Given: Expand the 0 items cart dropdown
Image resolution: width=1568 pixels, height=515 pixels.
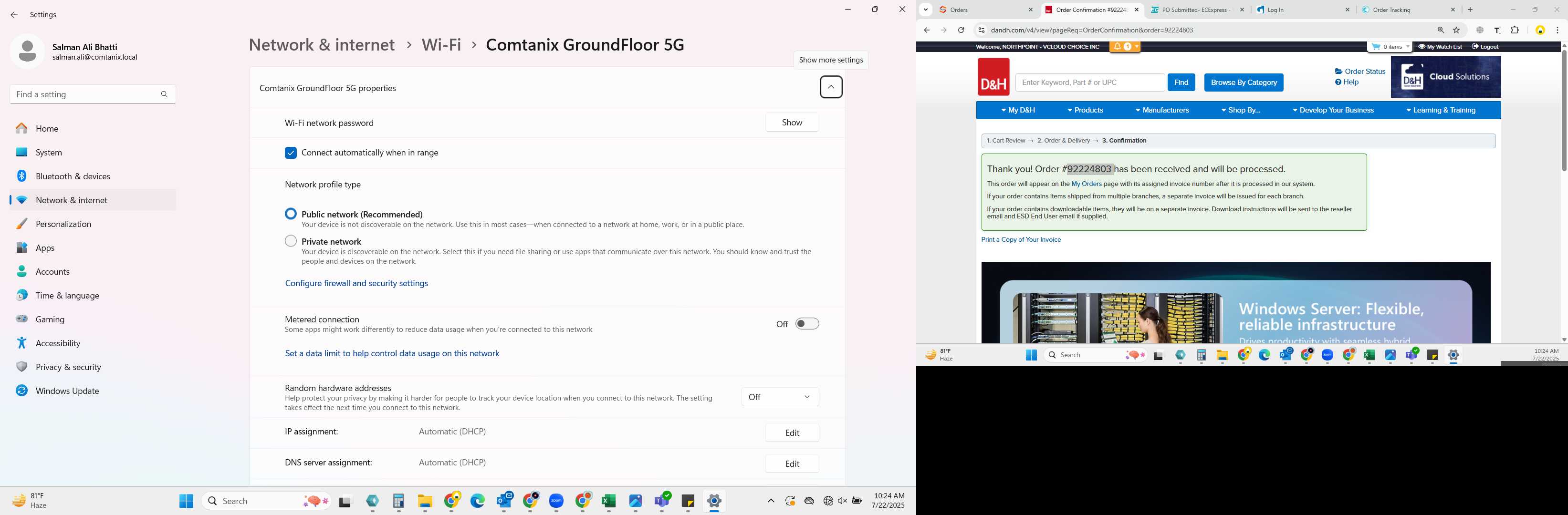Looking at the screenshot, I should click(x=1389, y=47).
